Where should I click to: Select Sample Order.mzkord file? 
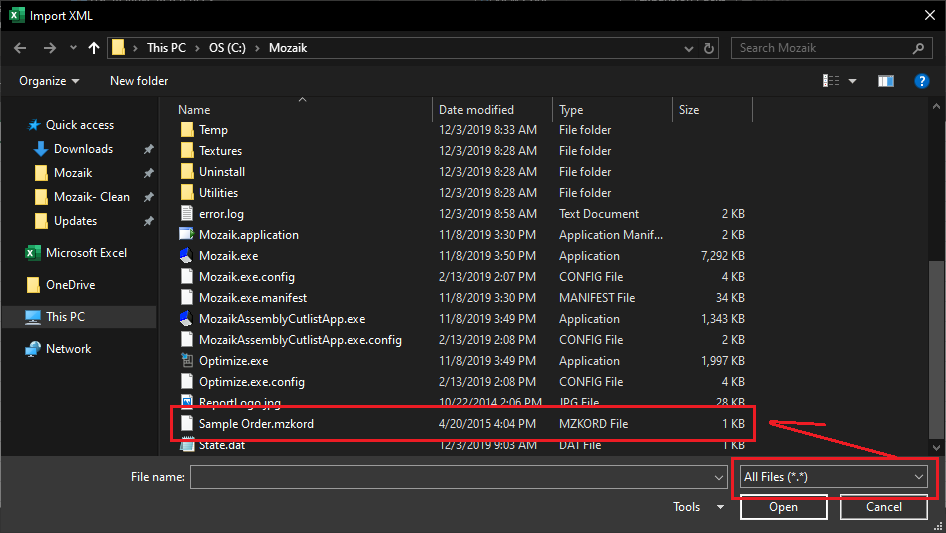[x=256, y=424]
